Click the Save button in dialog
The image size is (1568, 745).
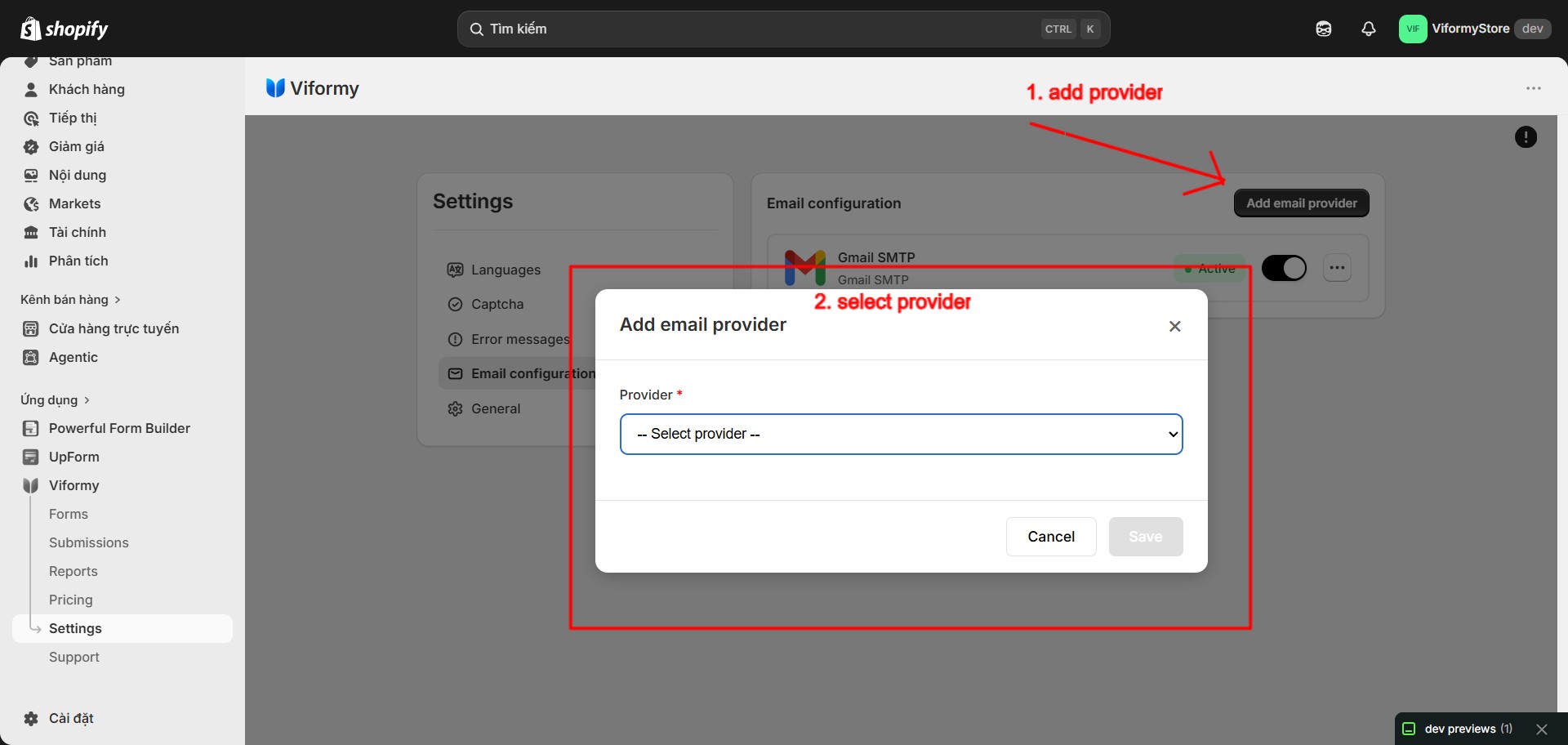tap(1146, 537)
